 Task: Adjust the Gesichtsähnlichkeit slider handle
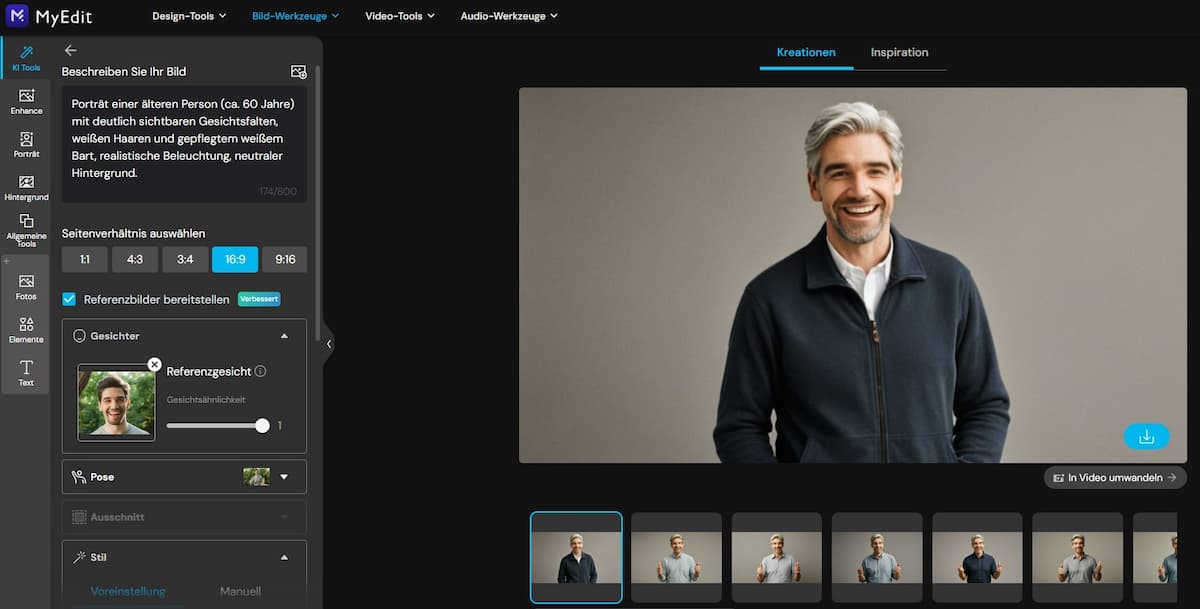click(262, 425)
